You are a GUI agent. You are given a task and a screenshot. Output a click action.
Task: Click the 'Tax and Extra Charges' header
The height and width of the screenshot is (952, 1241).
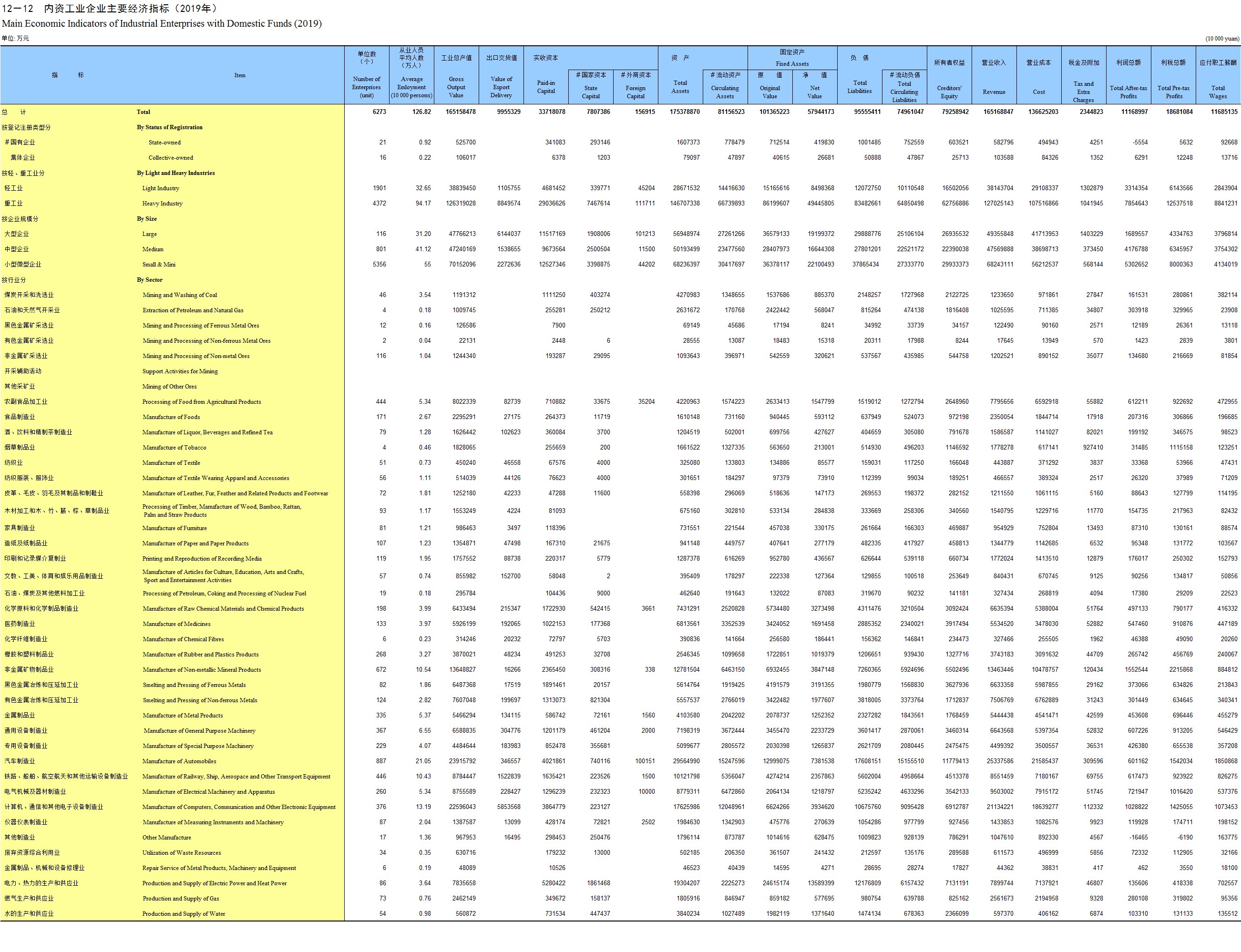1084,75
